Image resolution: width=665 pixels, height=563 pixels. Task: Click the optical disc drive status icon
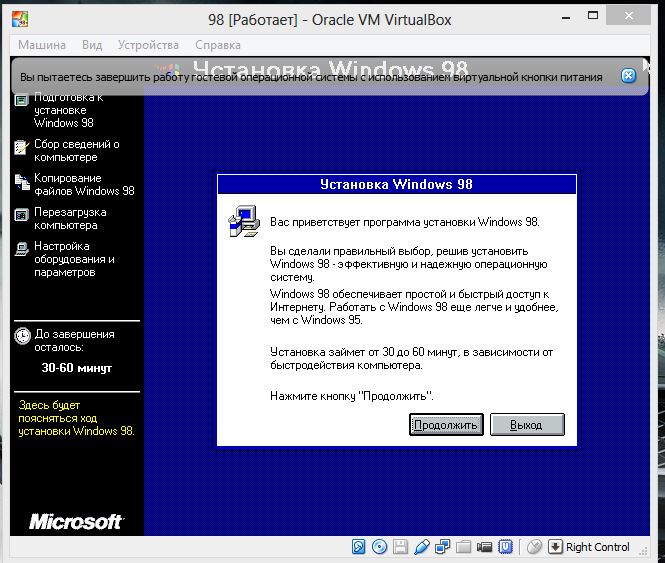click(379, 547)
